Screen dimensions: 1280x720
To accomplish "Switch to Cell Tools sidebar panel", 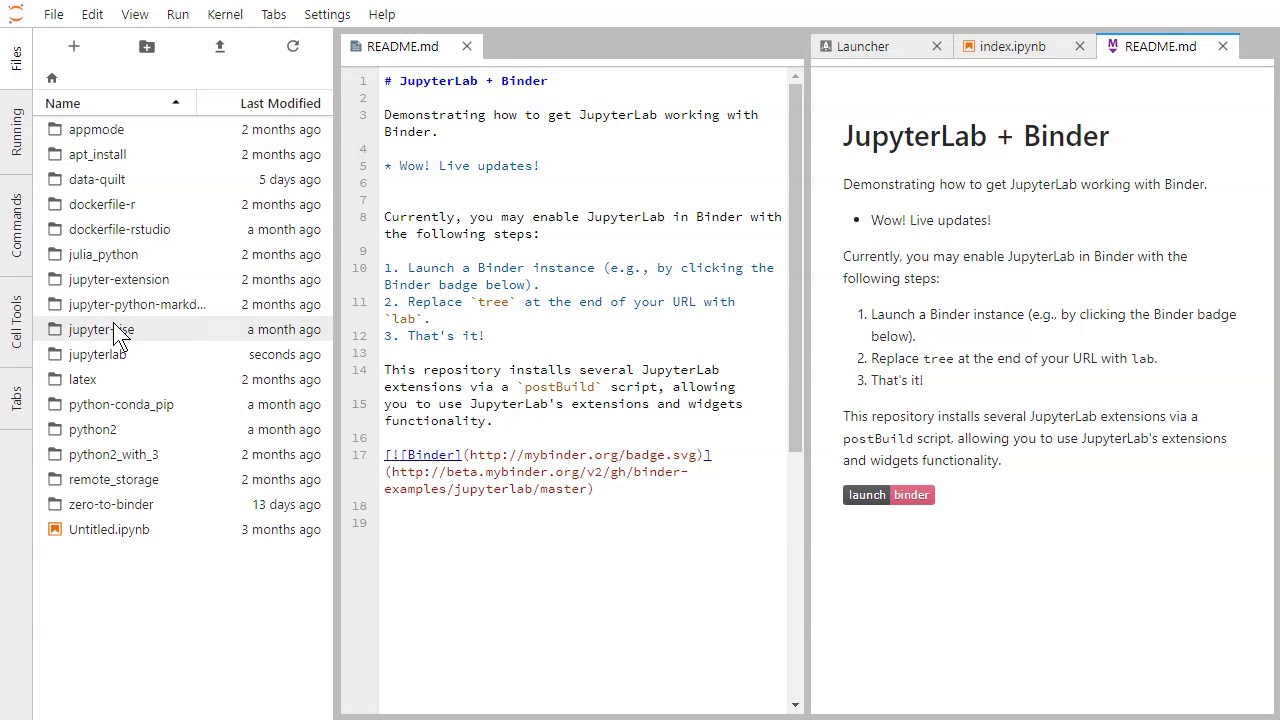I will (x=16, y=322).
